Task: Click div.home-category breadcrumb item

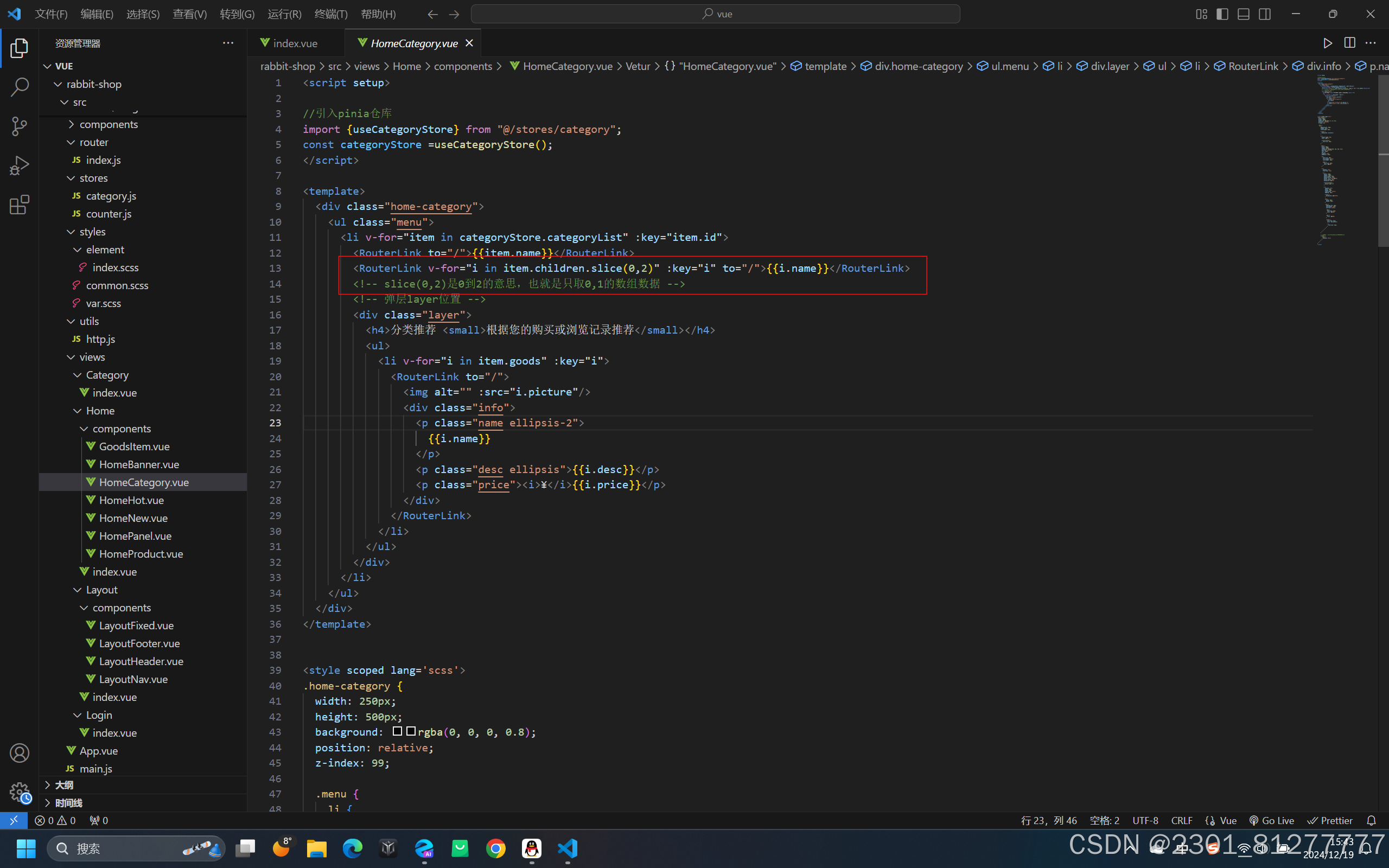Action: [x=919, y=66]
